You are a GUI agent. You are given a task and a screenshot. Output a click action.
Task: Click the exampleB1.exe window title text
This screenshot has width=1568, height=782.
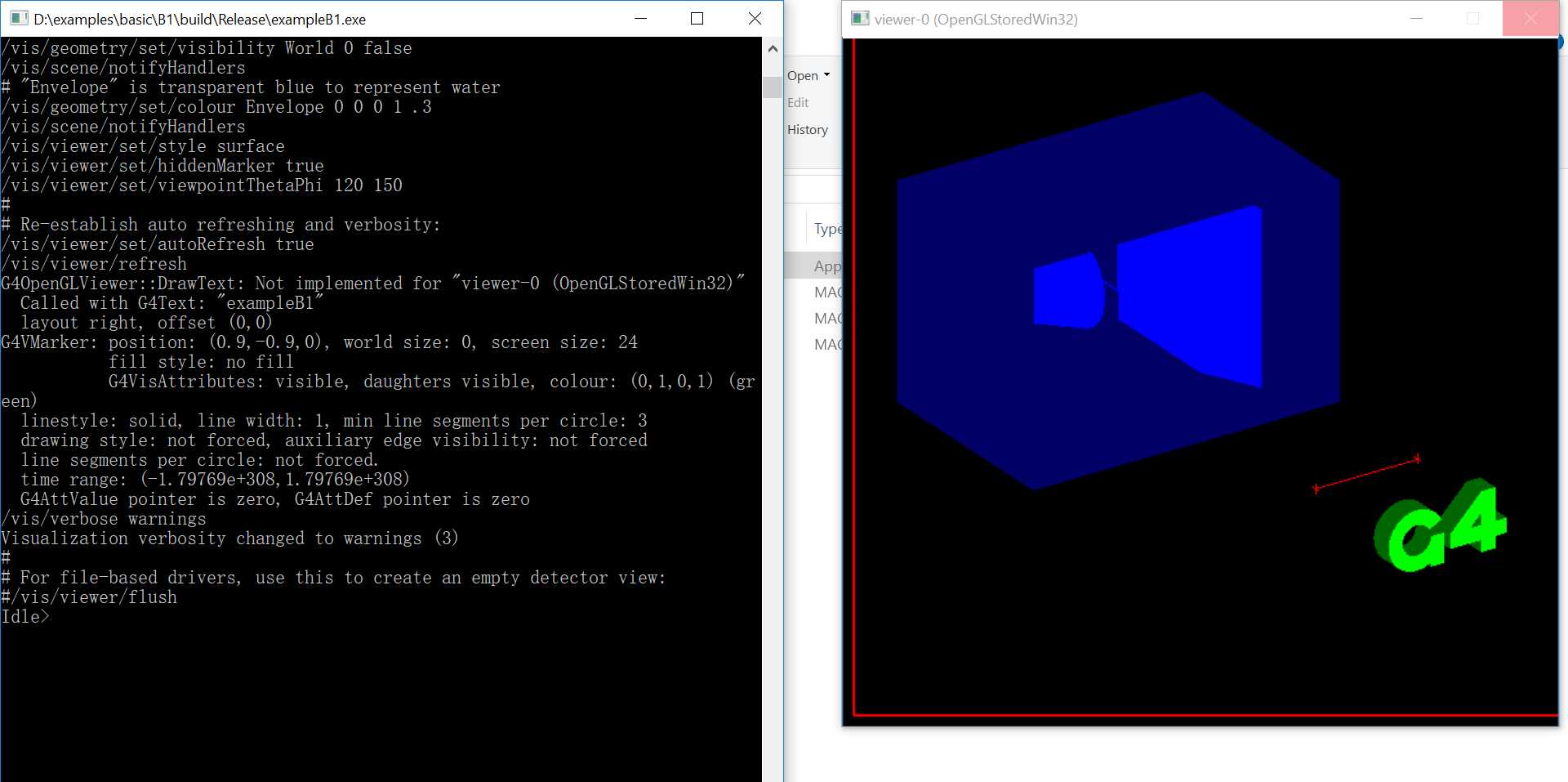pyautogui.click(x=199, y=19)
